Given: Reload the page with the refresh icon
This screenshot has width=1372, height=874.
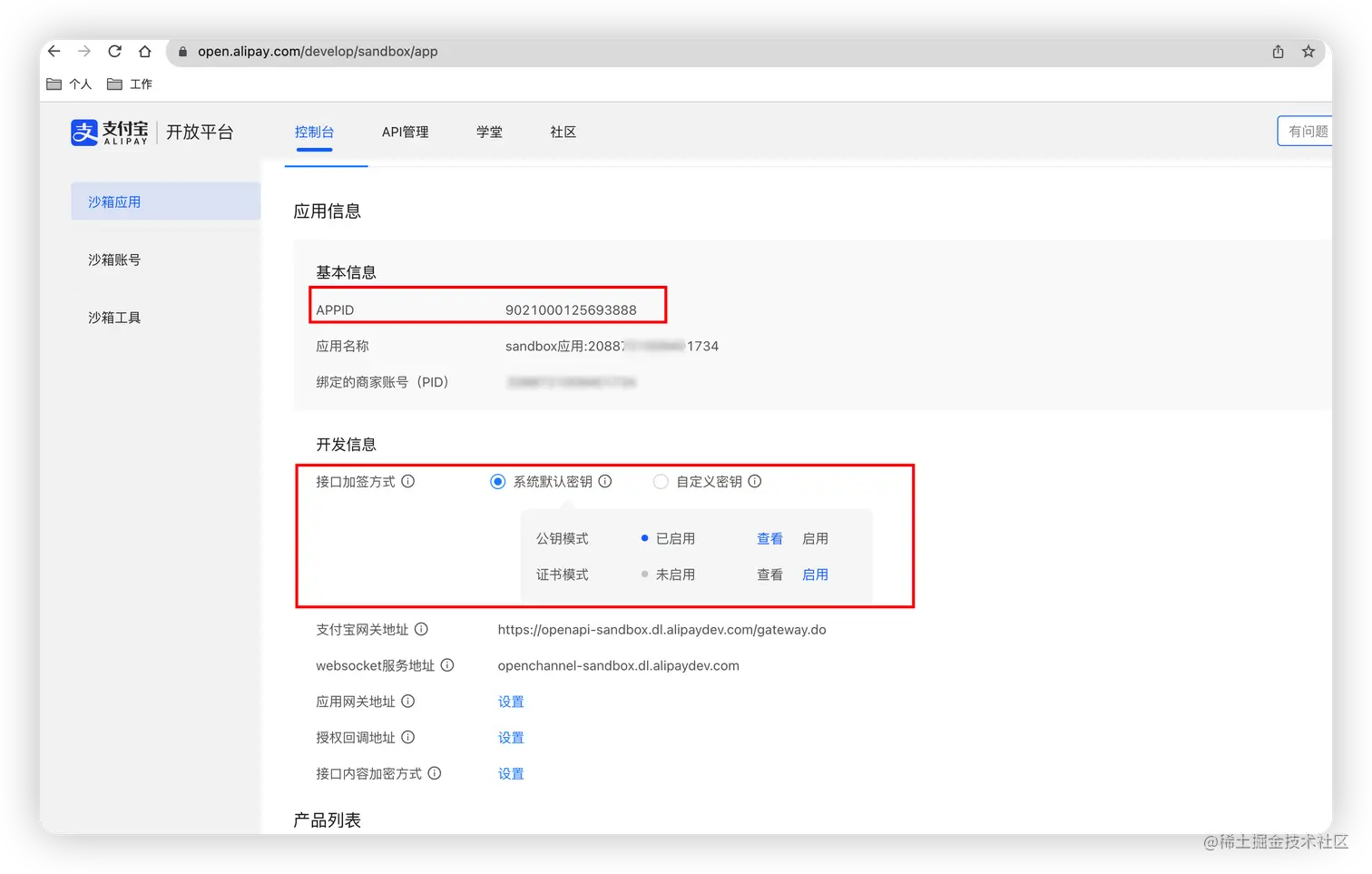Looking at the screenshot, I should pos(114,51).
